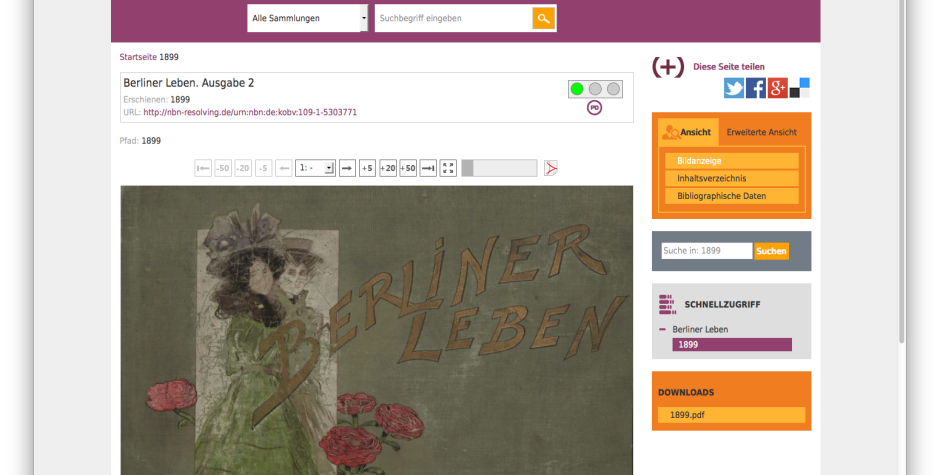This screenshot has width=940, height=475.
Task: Go to the next page arrow
Action: (x=347, y=169)
